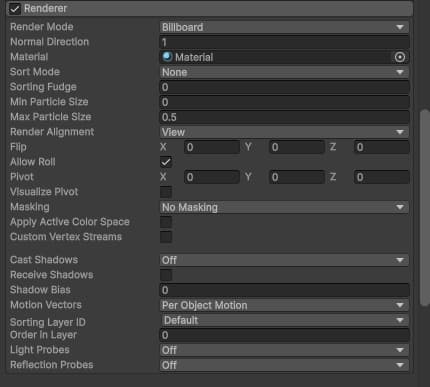430x387 pixels.
Task: Click the Shadow Bias label
Action: 40,290
